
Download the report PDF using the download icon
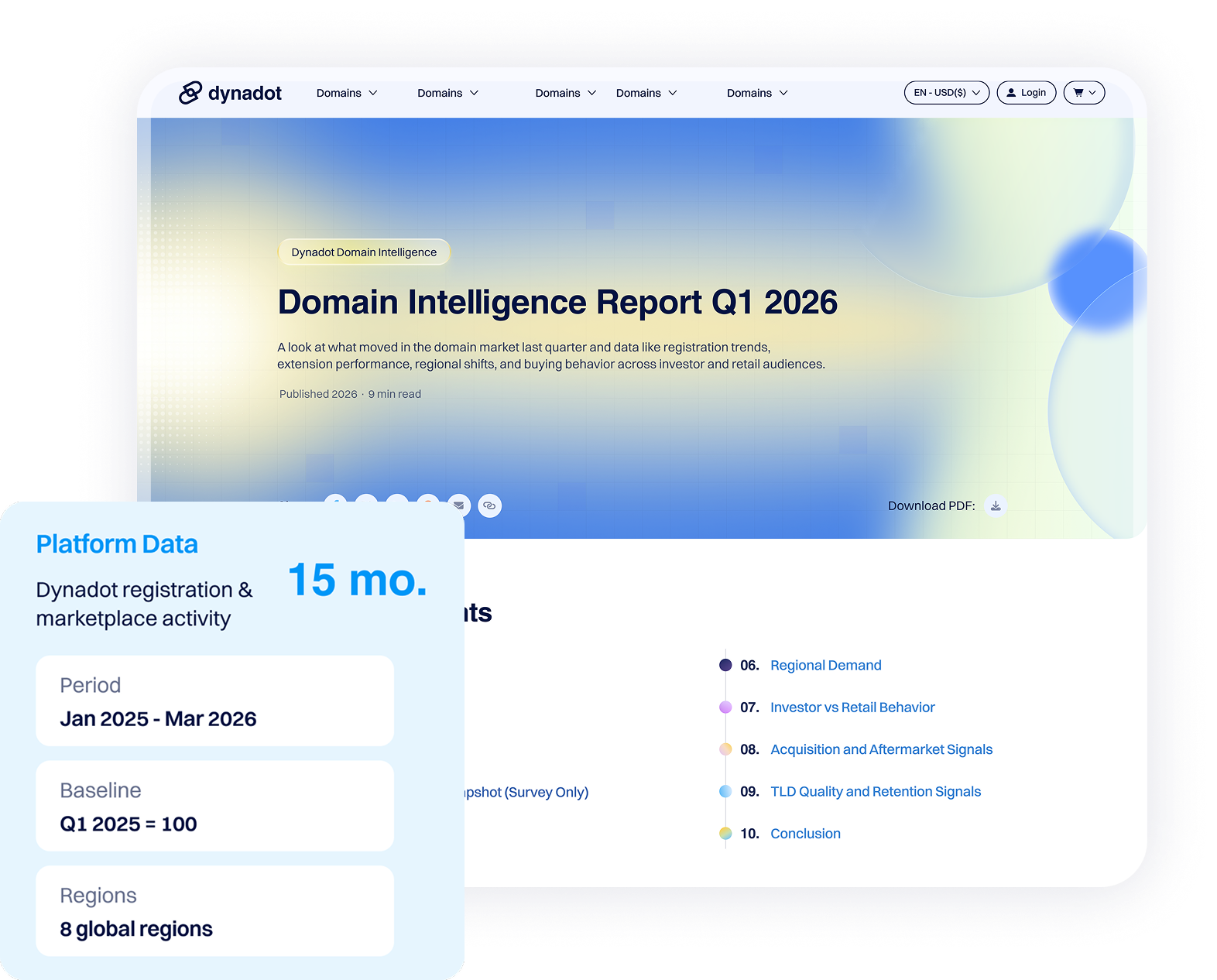click(x=996, y=505)
